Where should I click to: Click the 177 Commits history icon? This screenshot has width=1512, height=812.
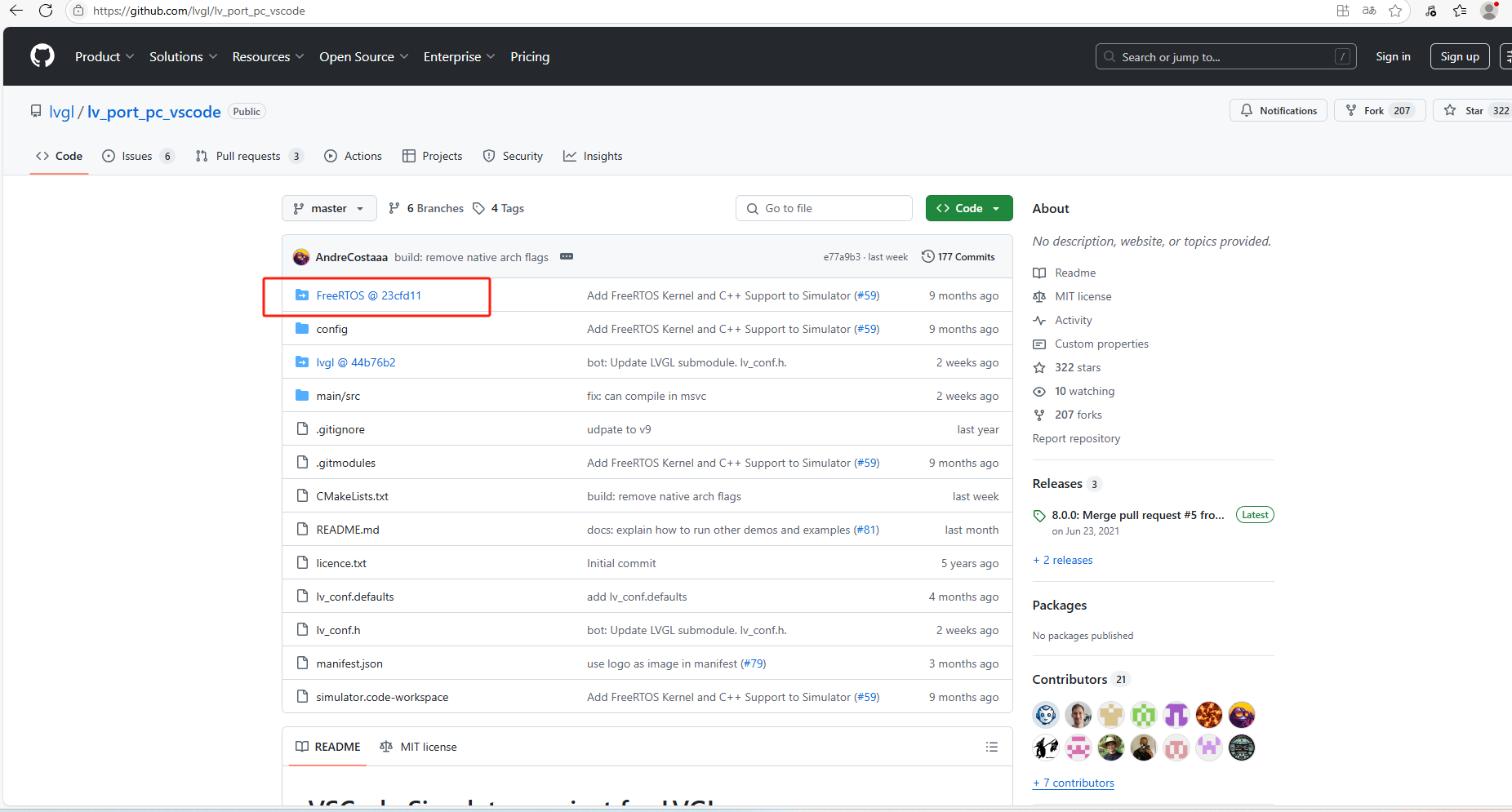[928, 256]
